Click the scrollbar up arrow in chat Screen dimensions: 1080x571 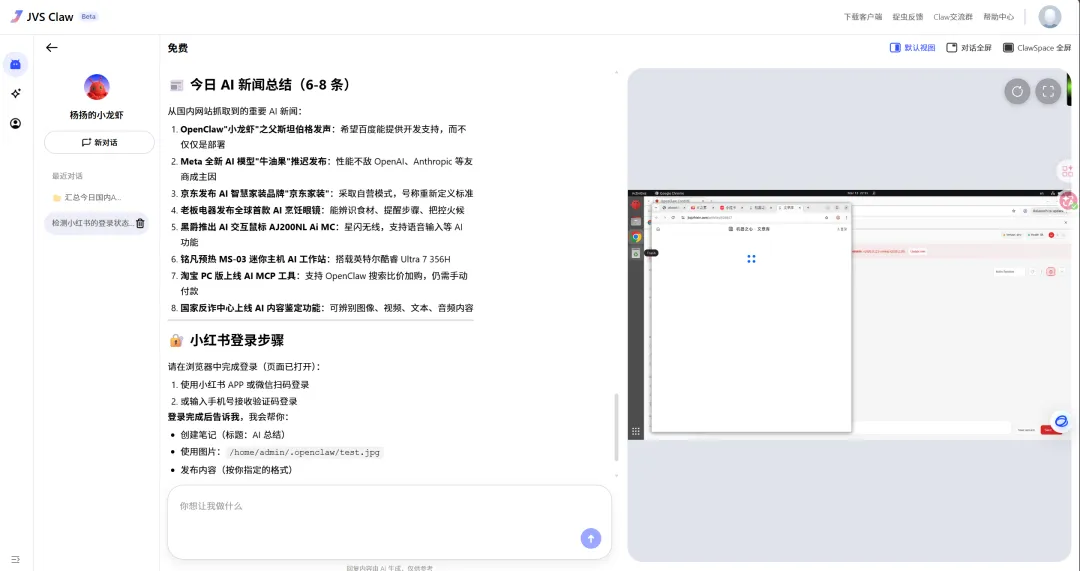coord(616,72)
